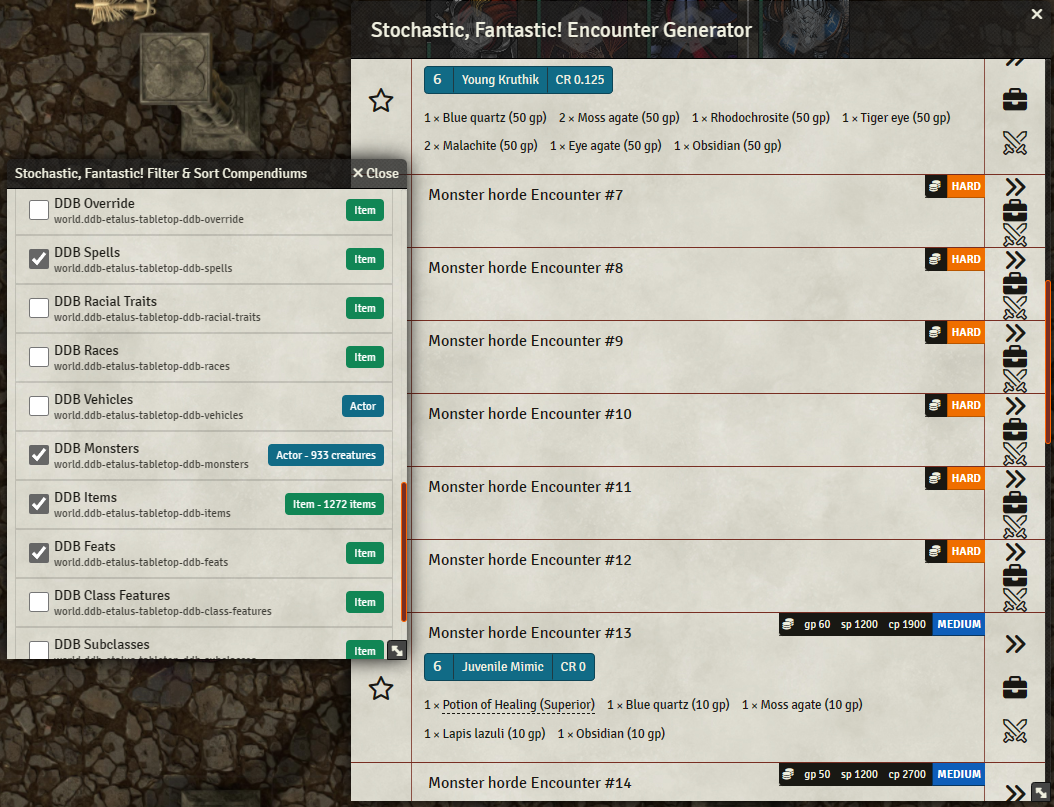Star the favorite icon beside Juvenile Mimic encounter
The height and width of the screenshot is (807, 1054).
point(381,689)
